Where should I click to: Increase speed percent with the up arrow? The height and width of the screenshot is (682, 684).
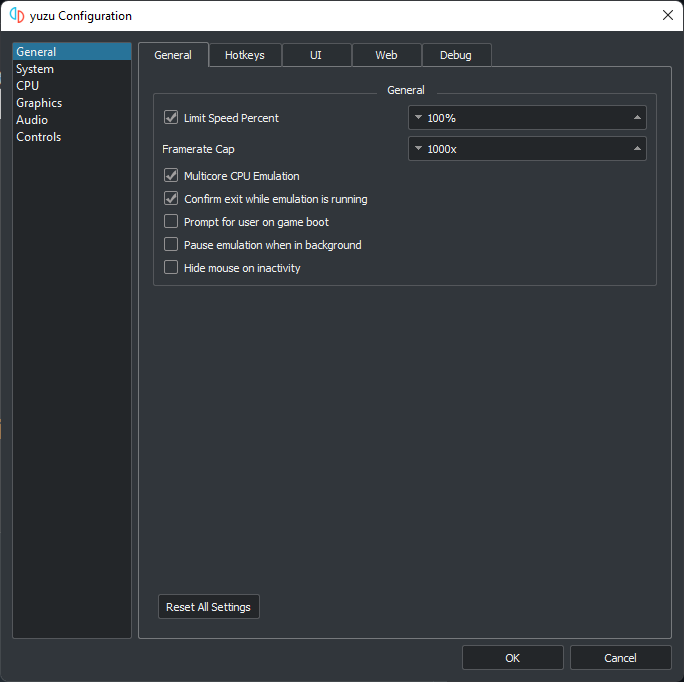point(637,117)
